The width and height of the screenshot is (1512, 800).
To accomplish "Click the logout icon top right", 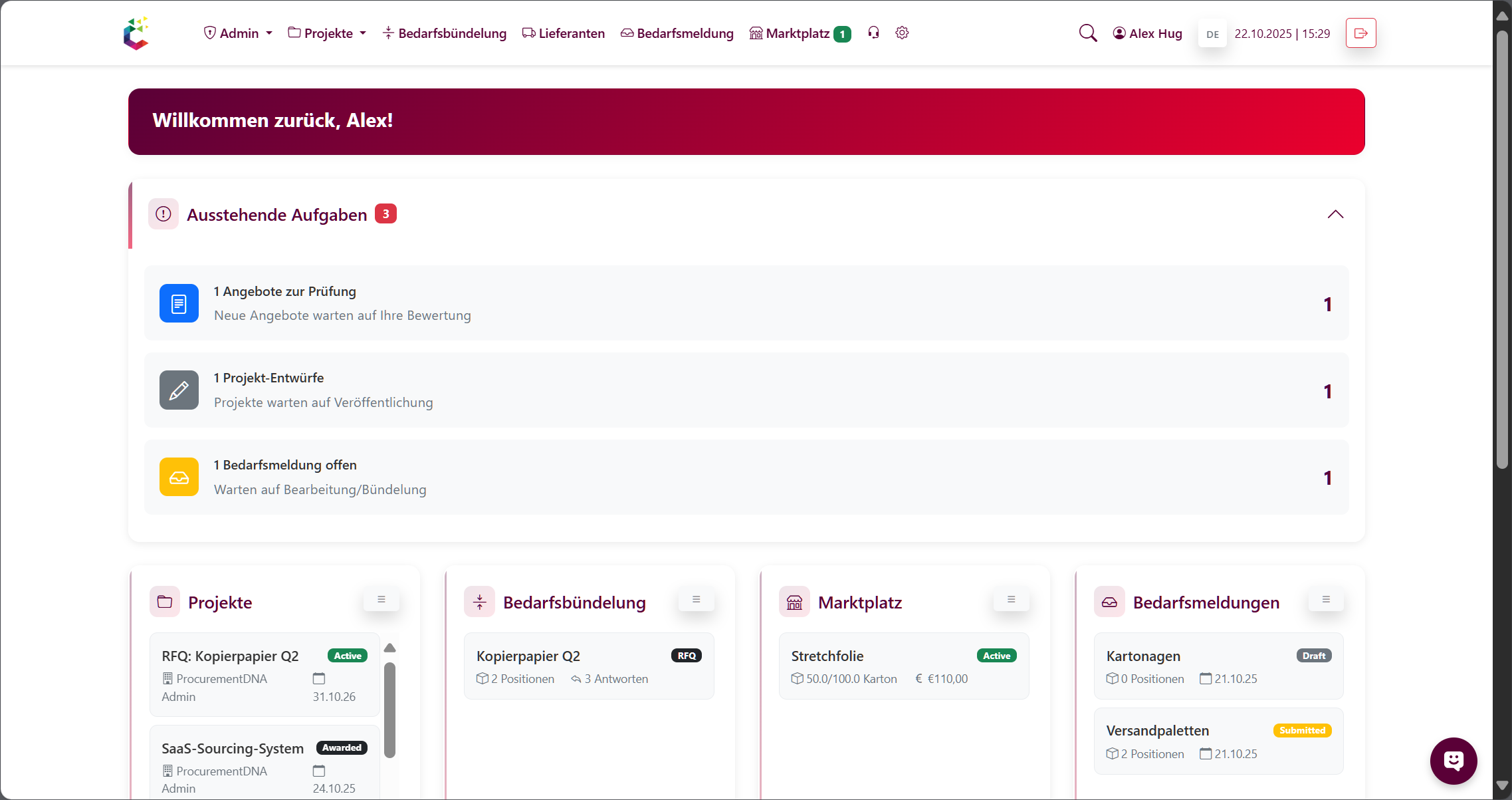I will 1360,33.
